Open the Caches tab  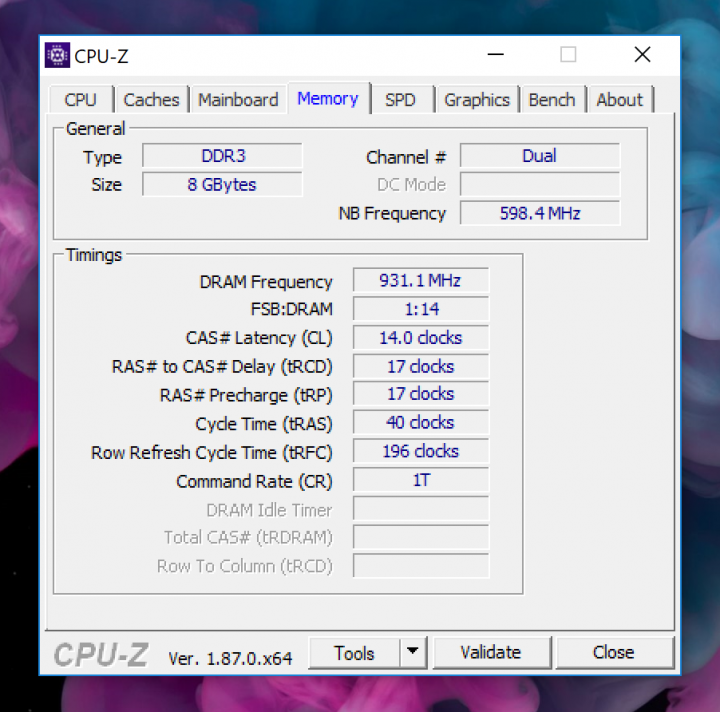tap(152, 100)
